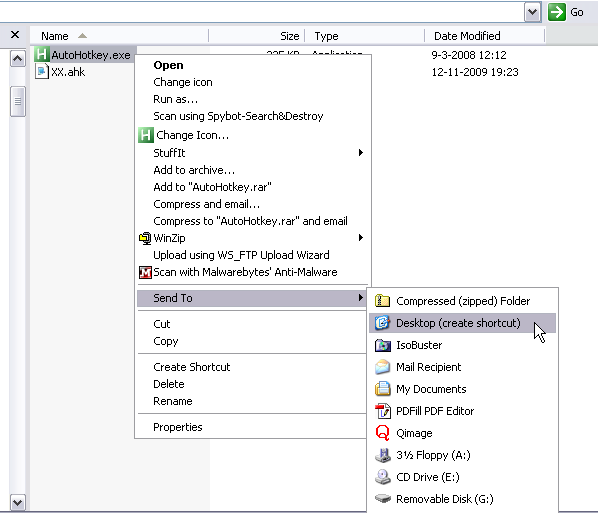Click the IsoBuster folder icon
This screenshot has width=598, height=513.
pyautogui.click(x=382, y=345)
